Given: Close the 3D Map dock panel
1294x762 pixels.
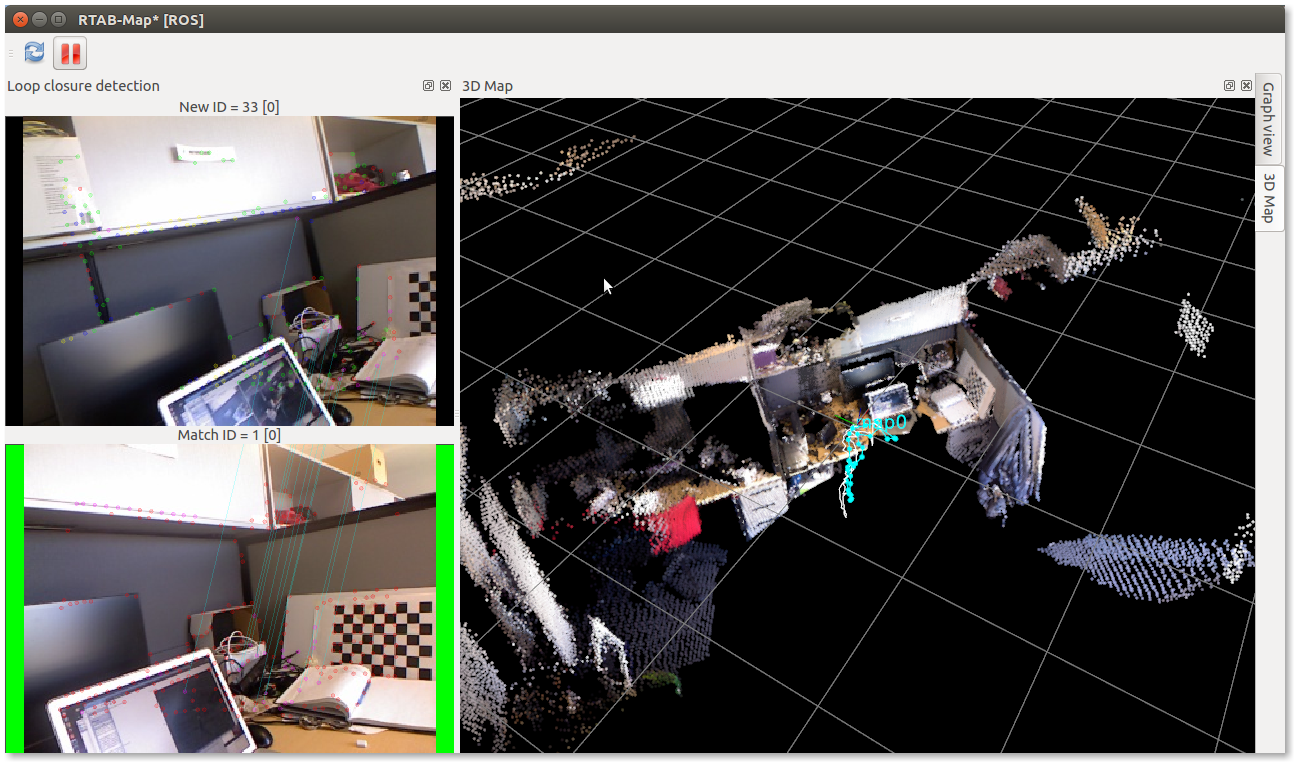Looking at the screenshot, I should pos(1246,86).
